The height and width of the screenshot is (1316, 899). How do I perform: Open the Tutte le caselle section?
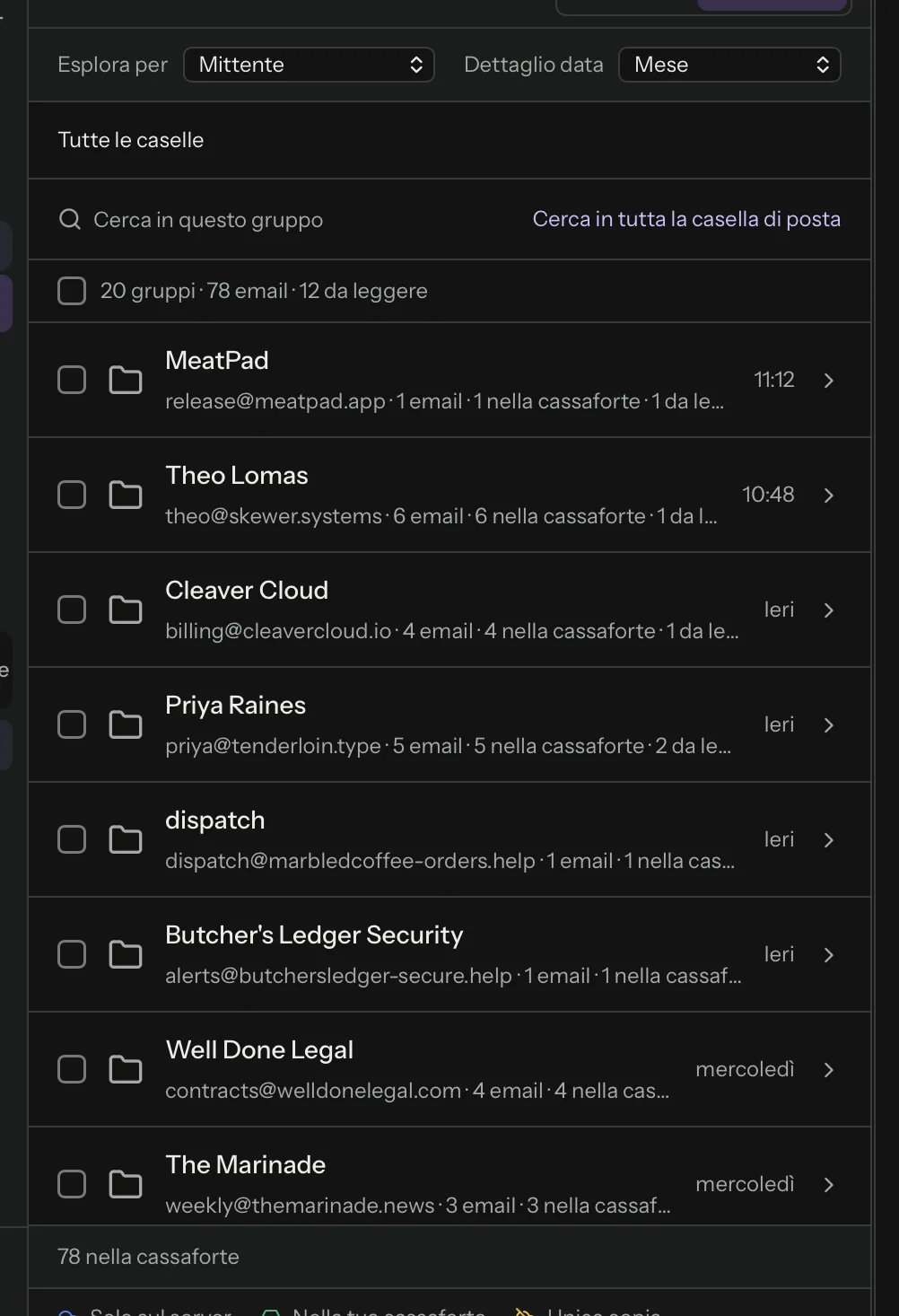pyautogui.click(x=449, y=140)
